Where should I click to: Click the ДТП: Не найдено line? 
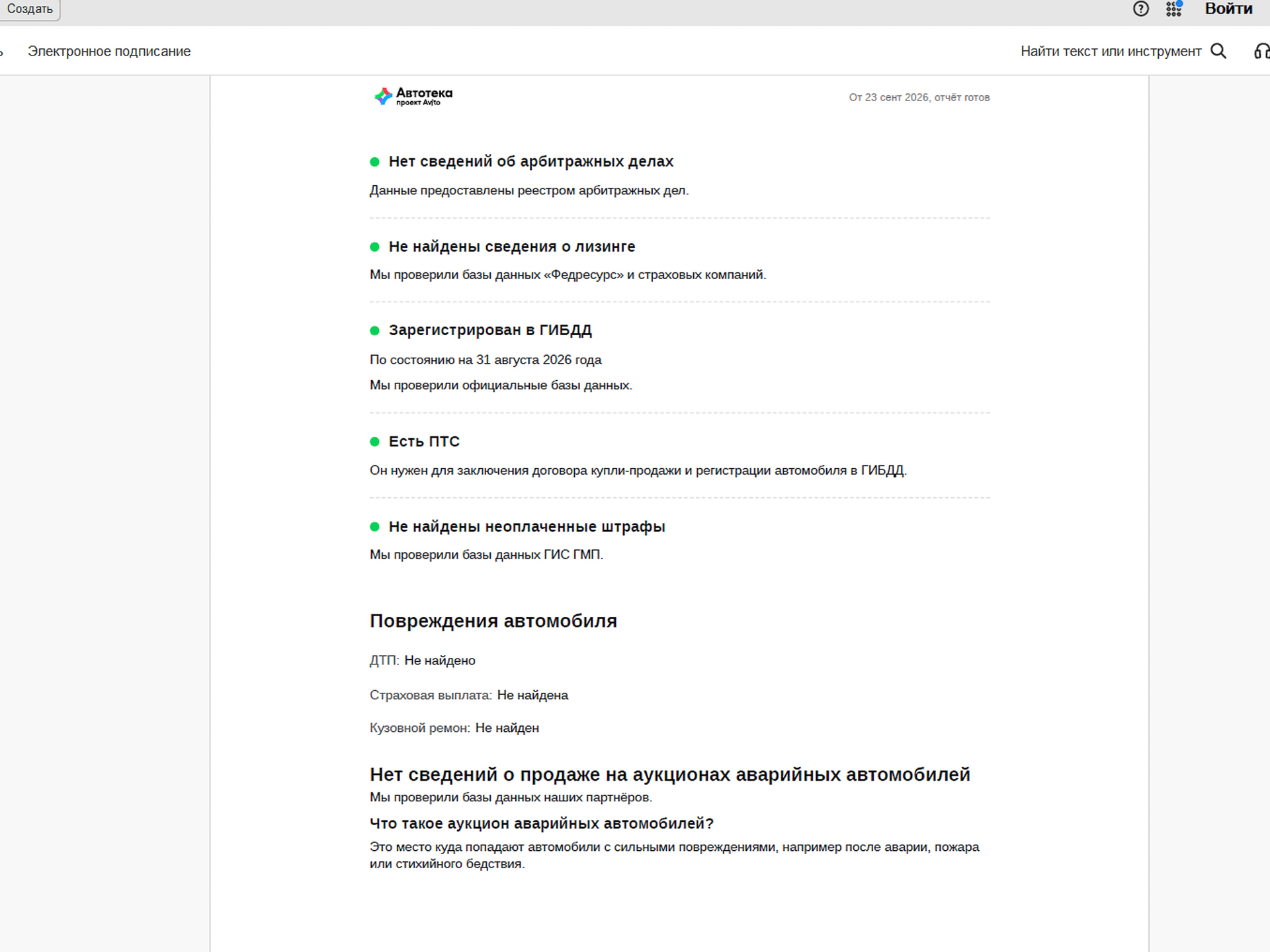pos(423,660)
